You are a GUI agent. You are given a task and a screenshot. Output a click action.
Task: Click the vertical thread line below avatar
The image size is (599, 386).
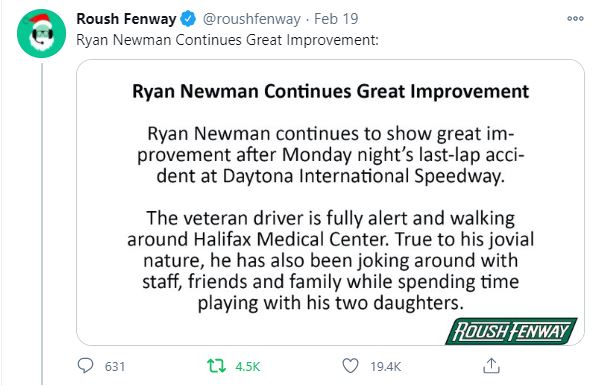click(x=42, y=224)
